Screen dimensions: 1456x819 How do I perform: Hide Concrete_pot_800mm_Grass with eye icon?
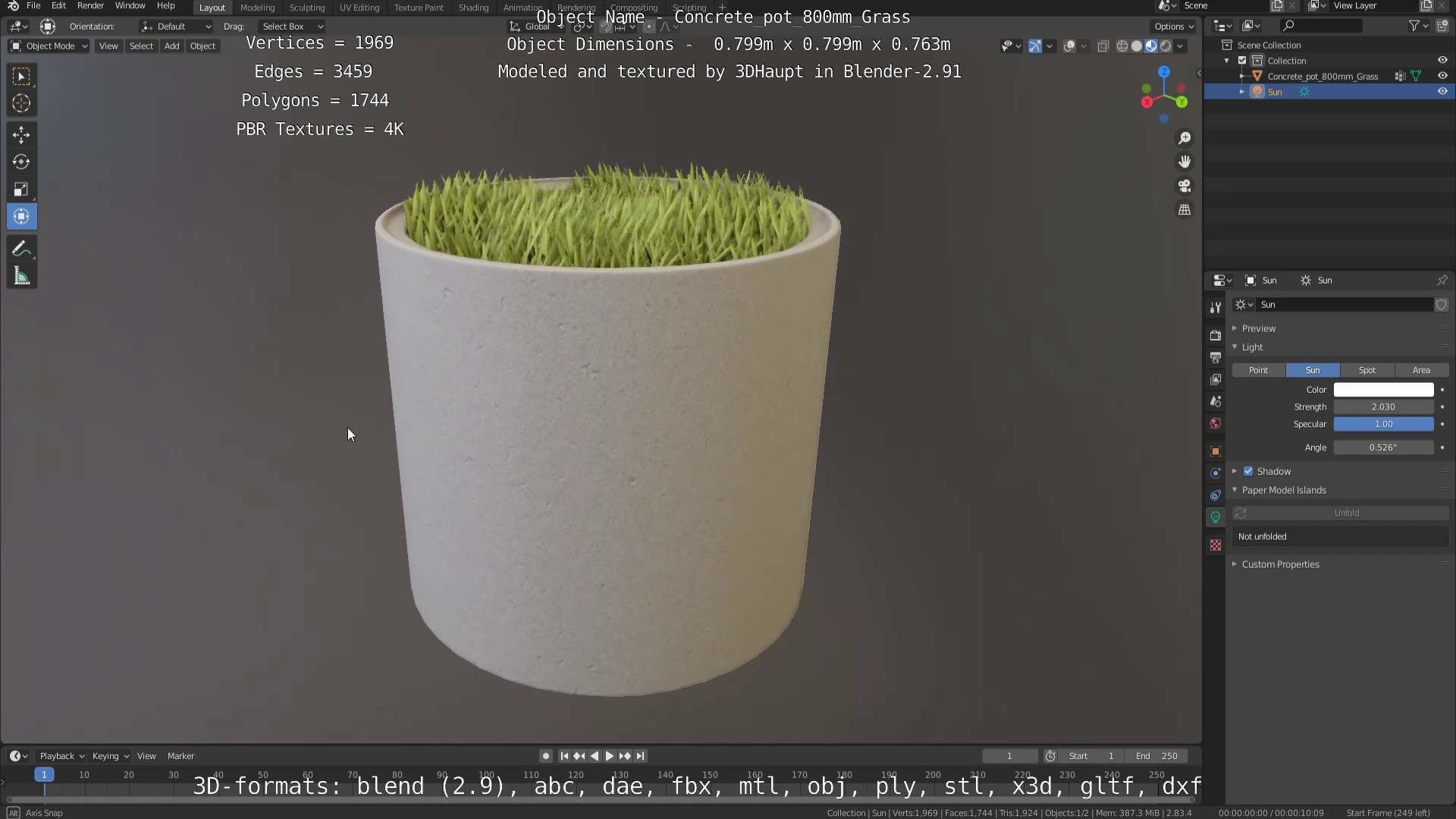[x=1442, y=76]
